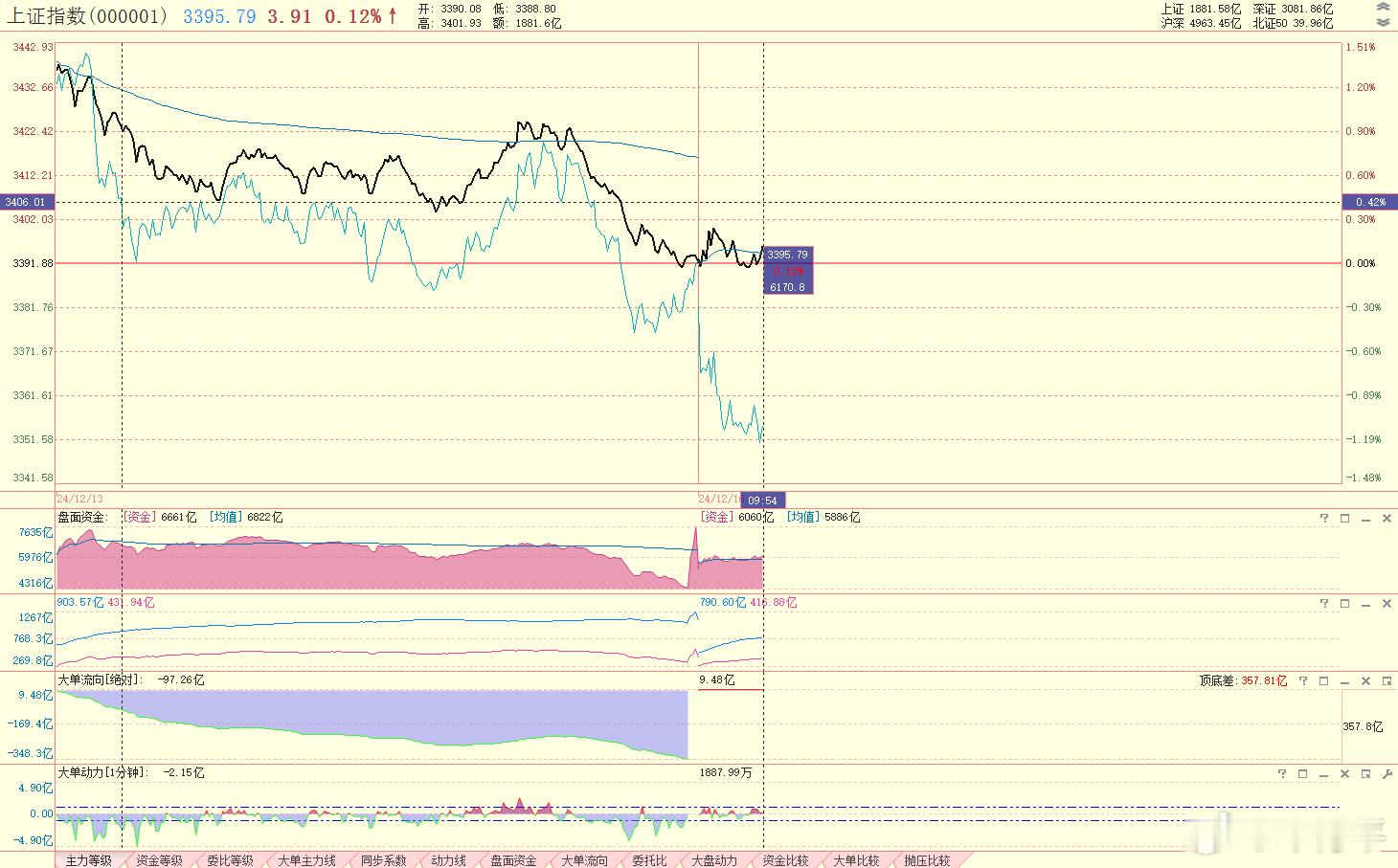This screenshot has height=868, width=1398.
Task: Pop out the 大单流向 panel
Action: pyautogui.click(x=1387, y=680)
